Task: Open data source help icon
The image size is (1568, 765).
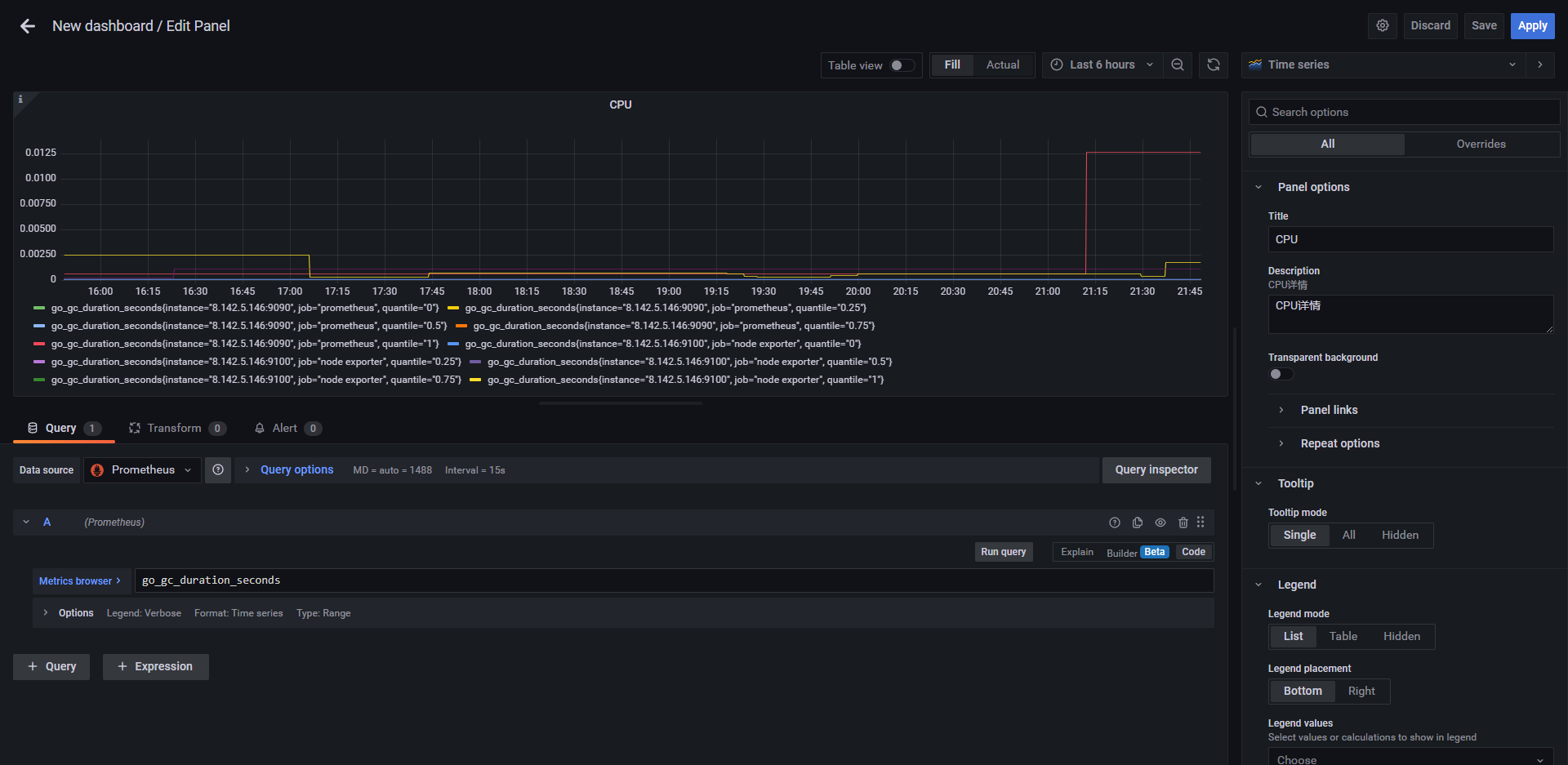Action: [x=218, y=470]
